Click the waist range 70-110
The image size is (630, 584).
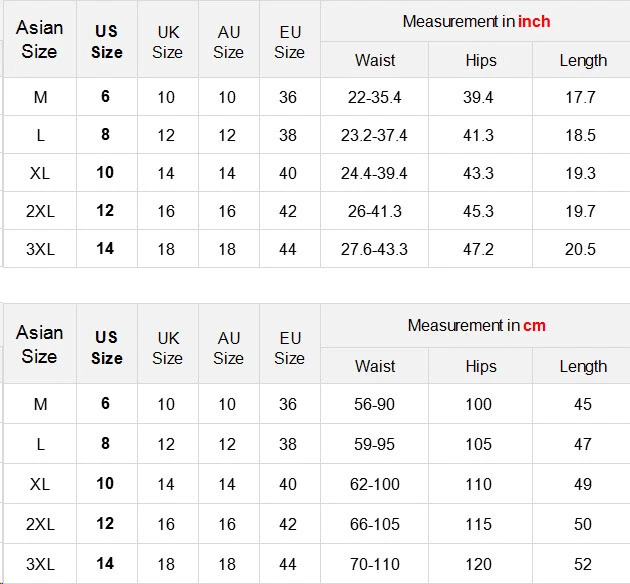374,564
